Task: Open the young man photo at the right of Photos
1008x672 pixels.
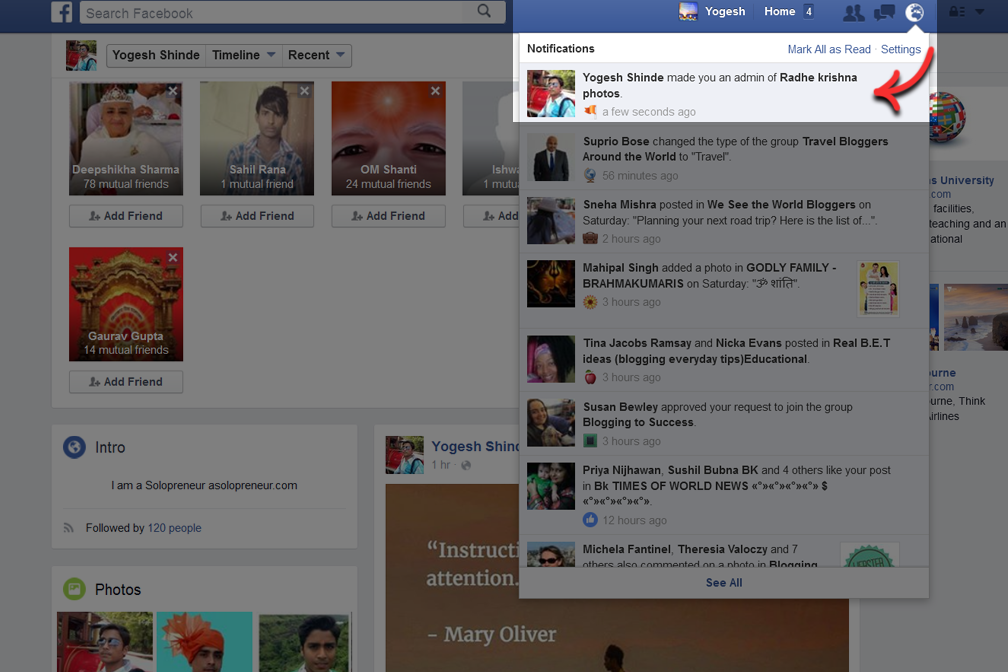Action: [x=304, y=642]
